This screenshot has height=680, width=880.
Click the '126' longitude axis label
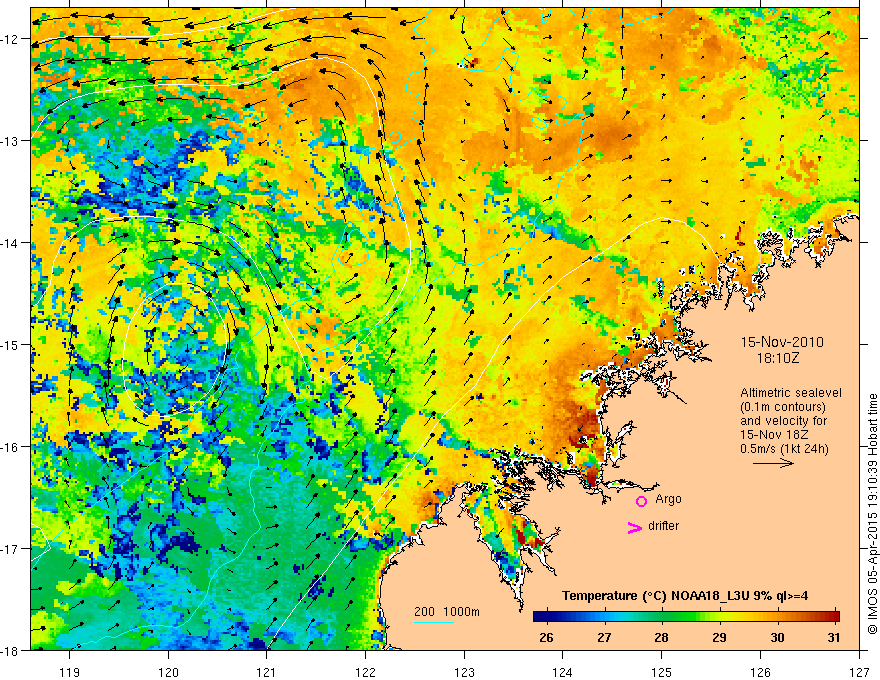click(760, 672)
